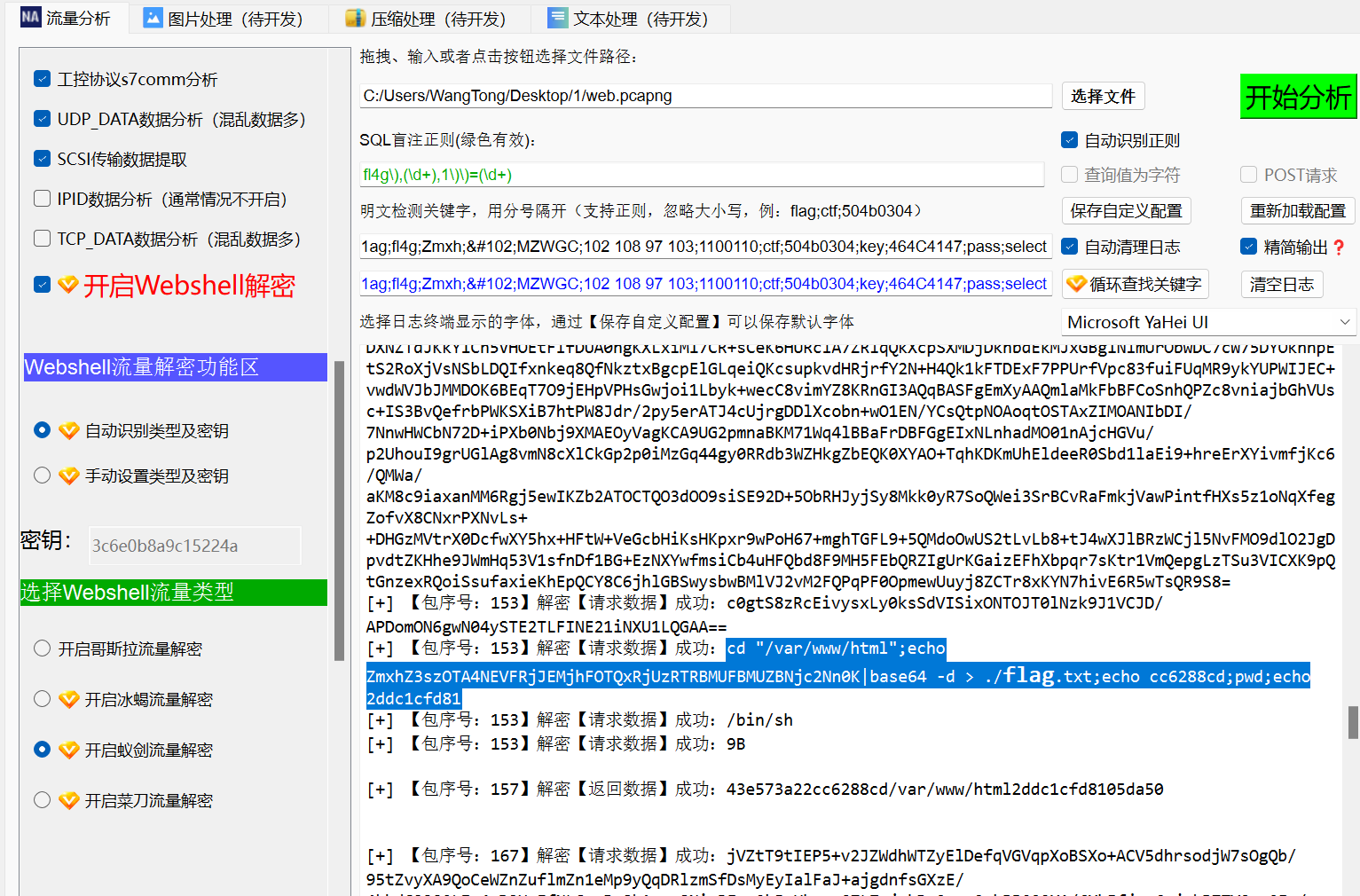Click diamond icon beside 手动设置类型及密钥

pos(69,476)
